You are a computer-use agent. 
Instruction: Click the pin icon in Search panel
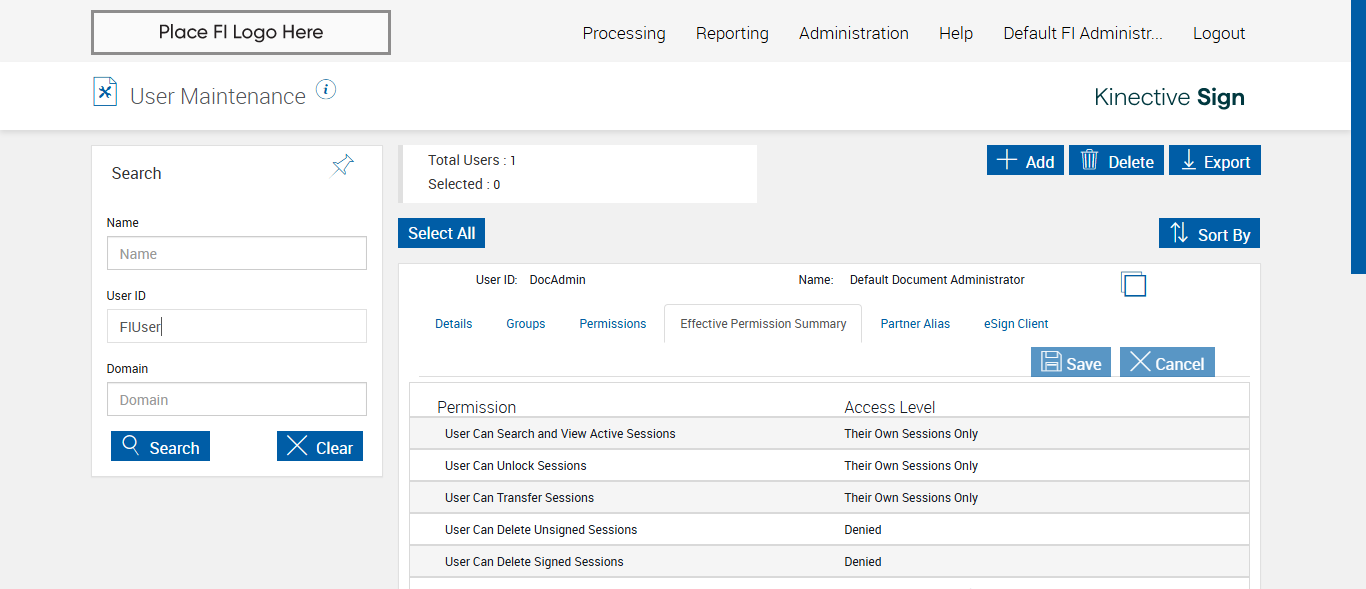[343, 166]
